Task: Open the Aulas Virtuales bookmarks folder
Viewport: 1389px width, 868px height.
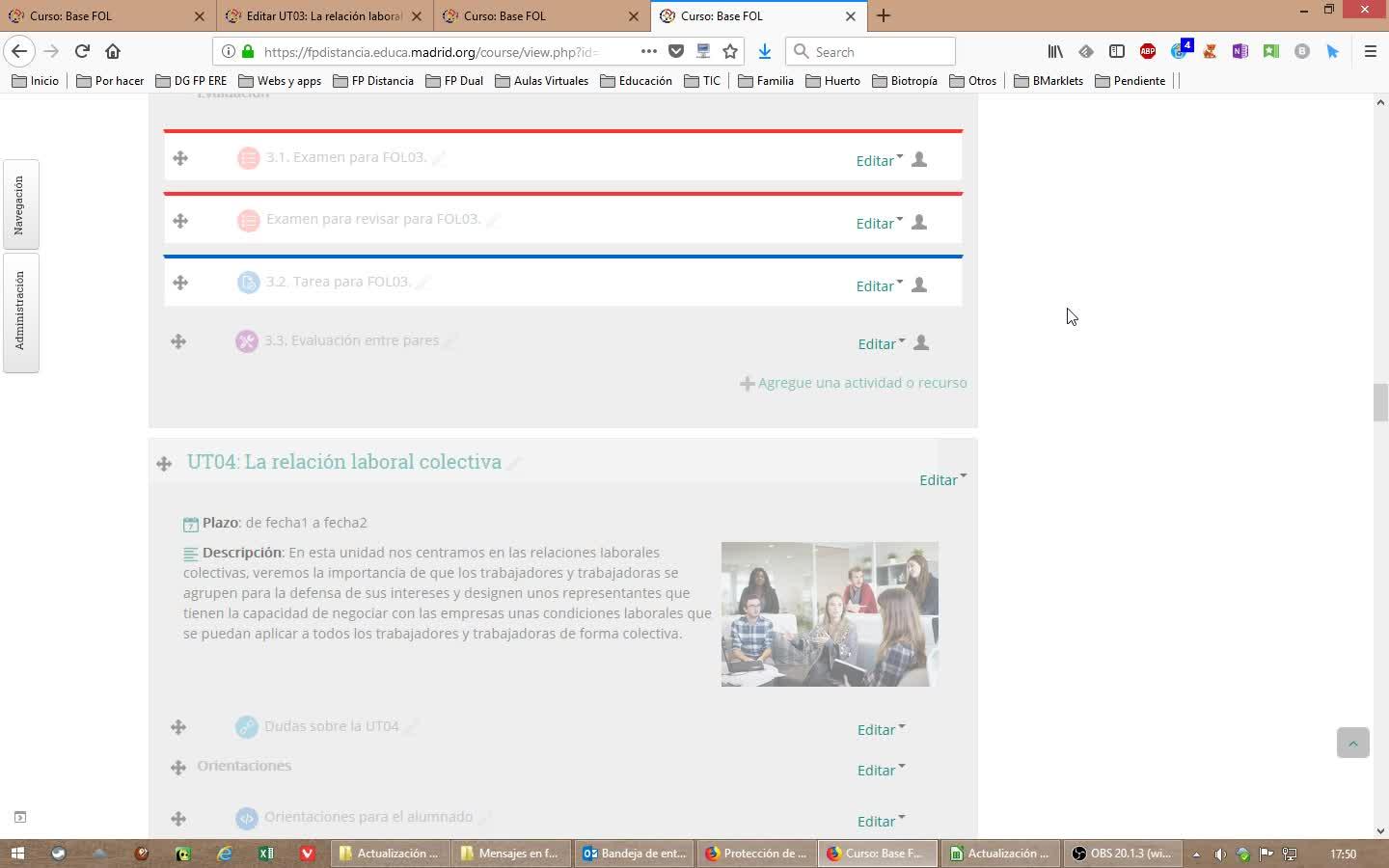Action: 541,80
